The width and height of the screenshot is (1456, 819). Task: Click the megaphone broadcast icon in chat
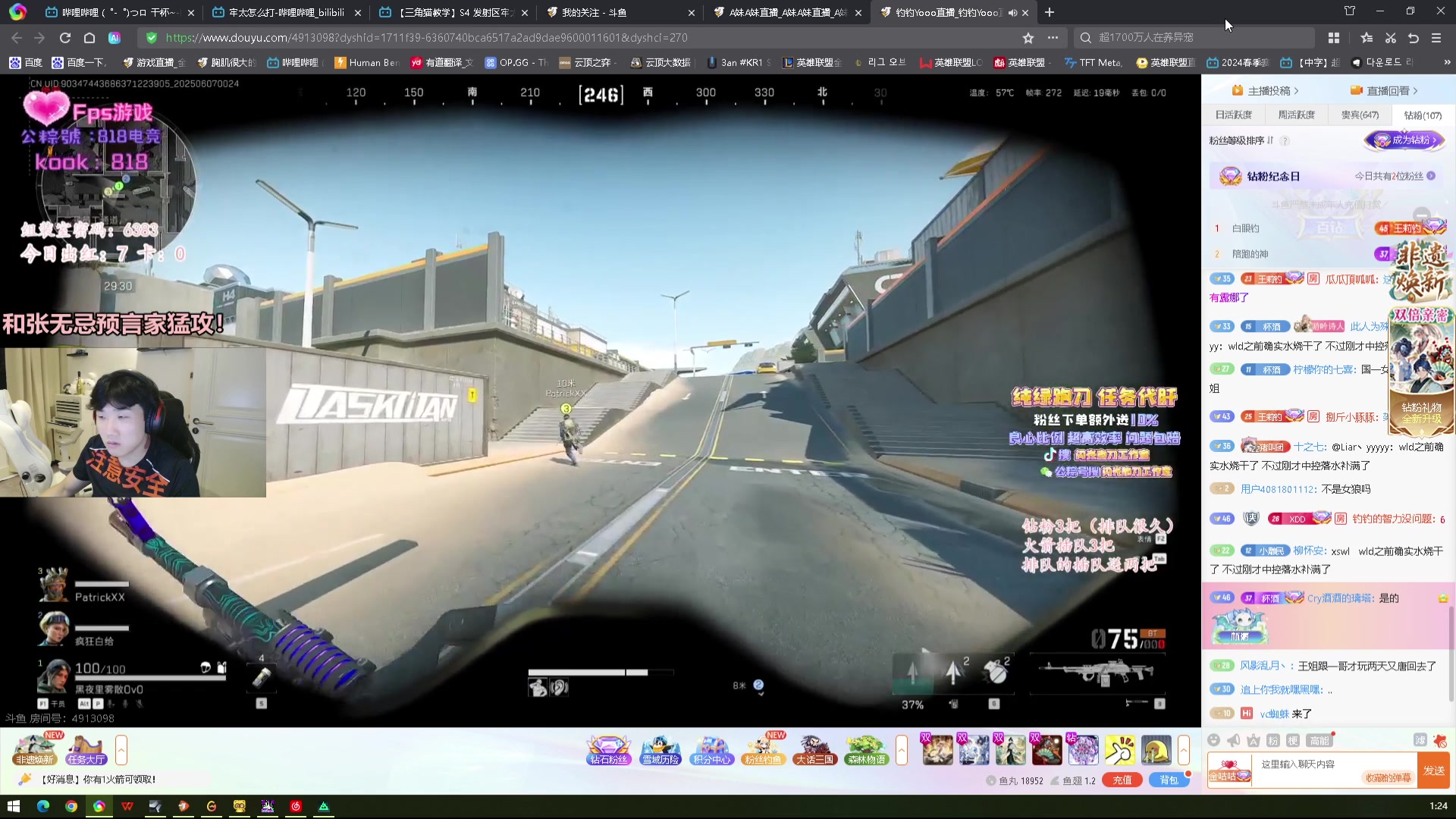1234,740
